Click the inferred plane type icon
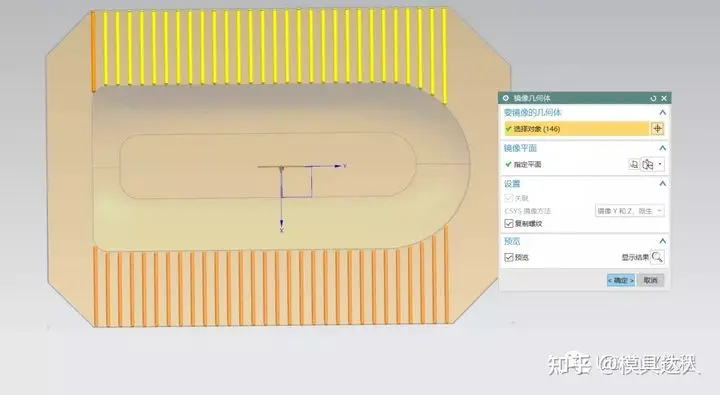 (648, 164)
